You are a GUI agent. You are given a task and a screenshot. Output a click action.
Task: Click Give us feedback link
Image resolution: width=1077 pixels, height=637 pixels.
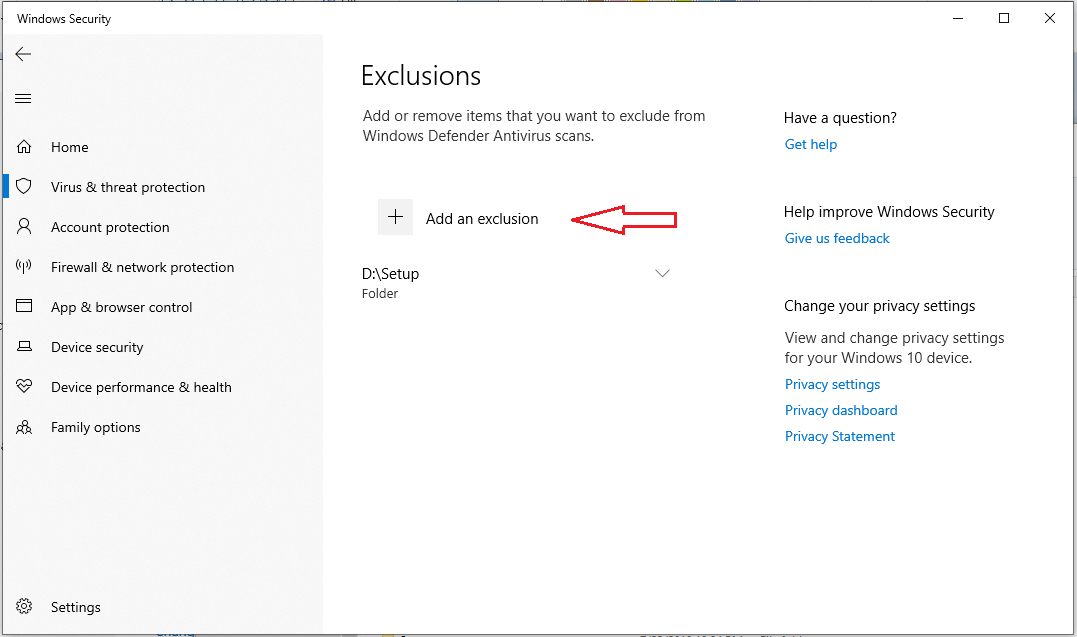point(837,238)
